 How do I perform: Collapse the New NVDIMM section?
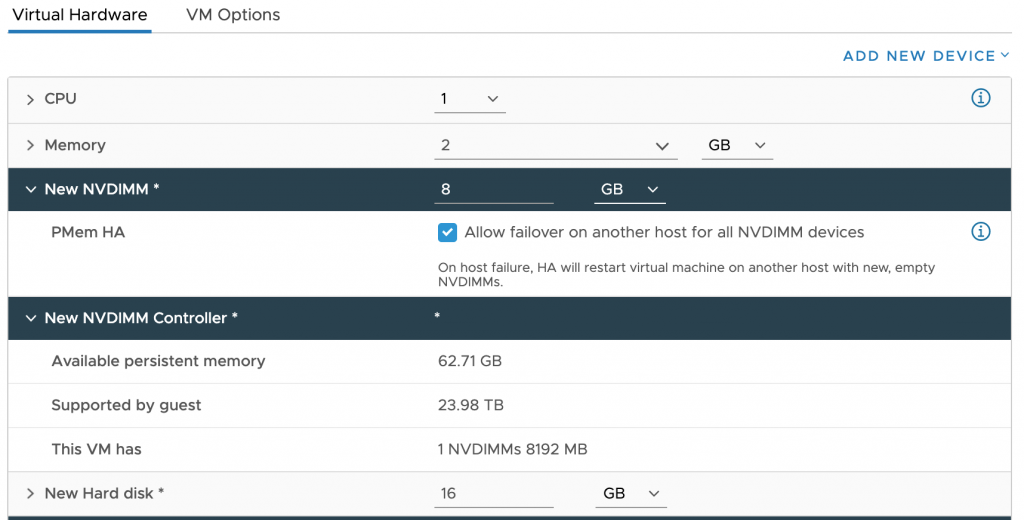point(30,189)
